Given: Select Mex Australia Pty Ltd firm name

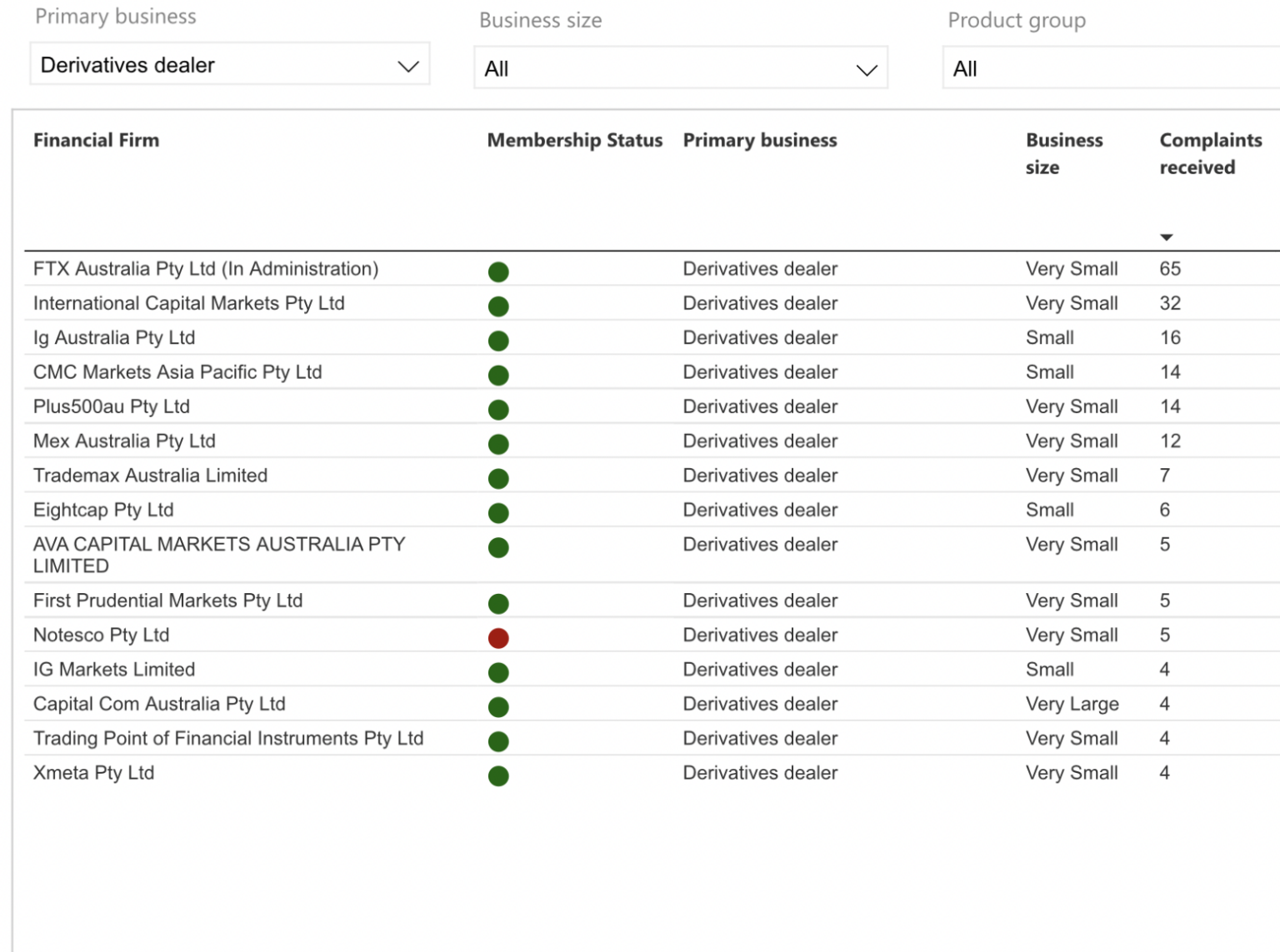Looking at the screenshot, I should [x=124, y=441].
